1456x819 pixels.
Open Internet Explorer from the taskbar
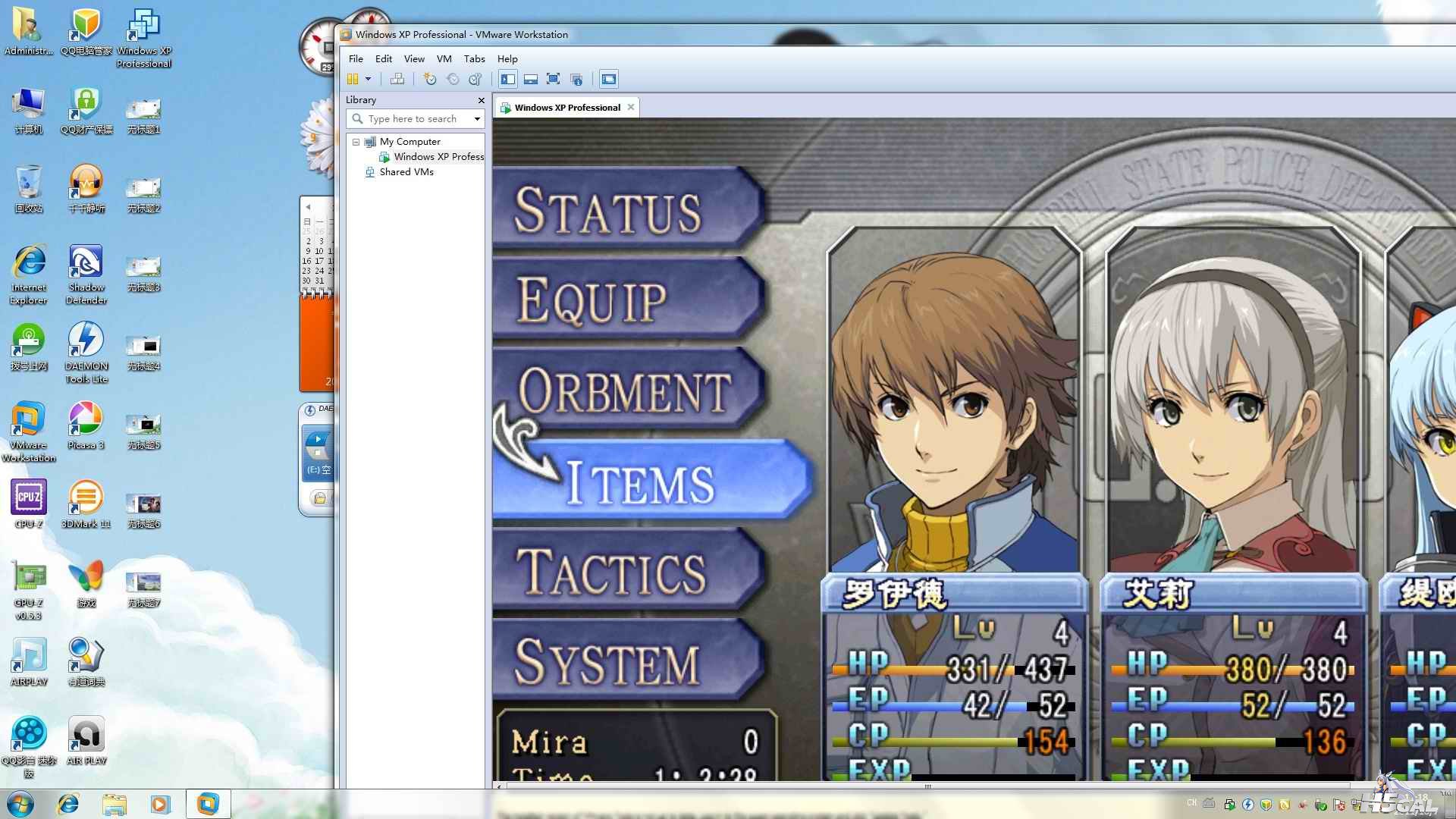[x=68, y=804]
